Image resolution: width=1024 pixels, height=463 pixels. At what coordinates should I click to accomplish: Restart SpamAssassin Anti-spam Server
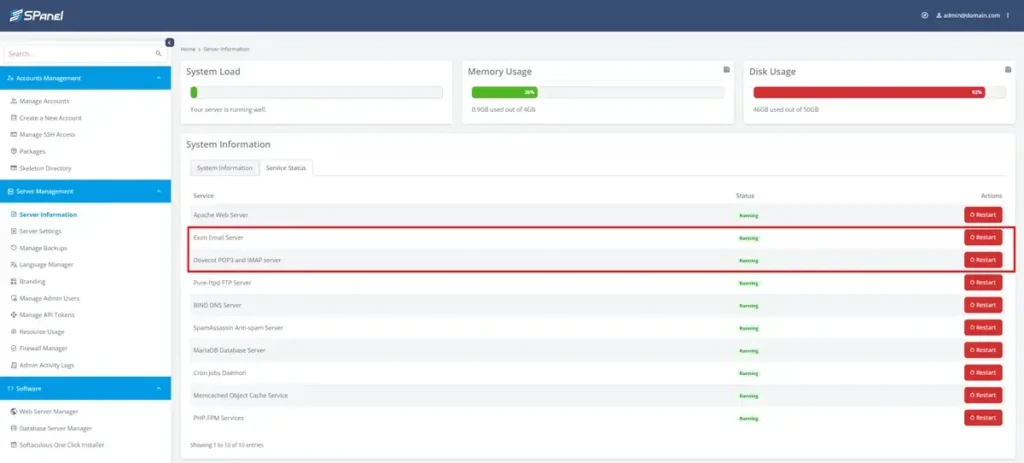click(x=983, y=327)
